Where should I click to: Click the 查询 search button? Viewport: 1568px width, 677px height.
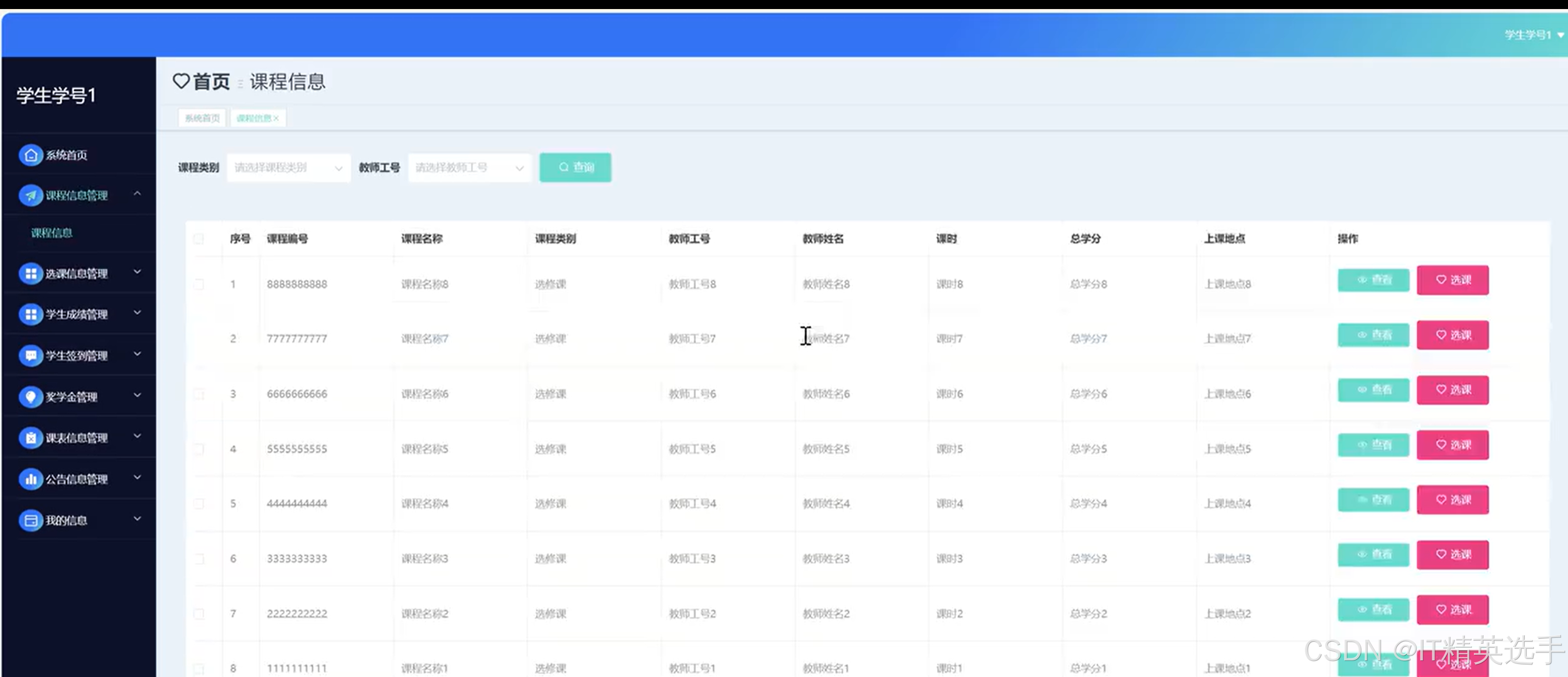575,167
